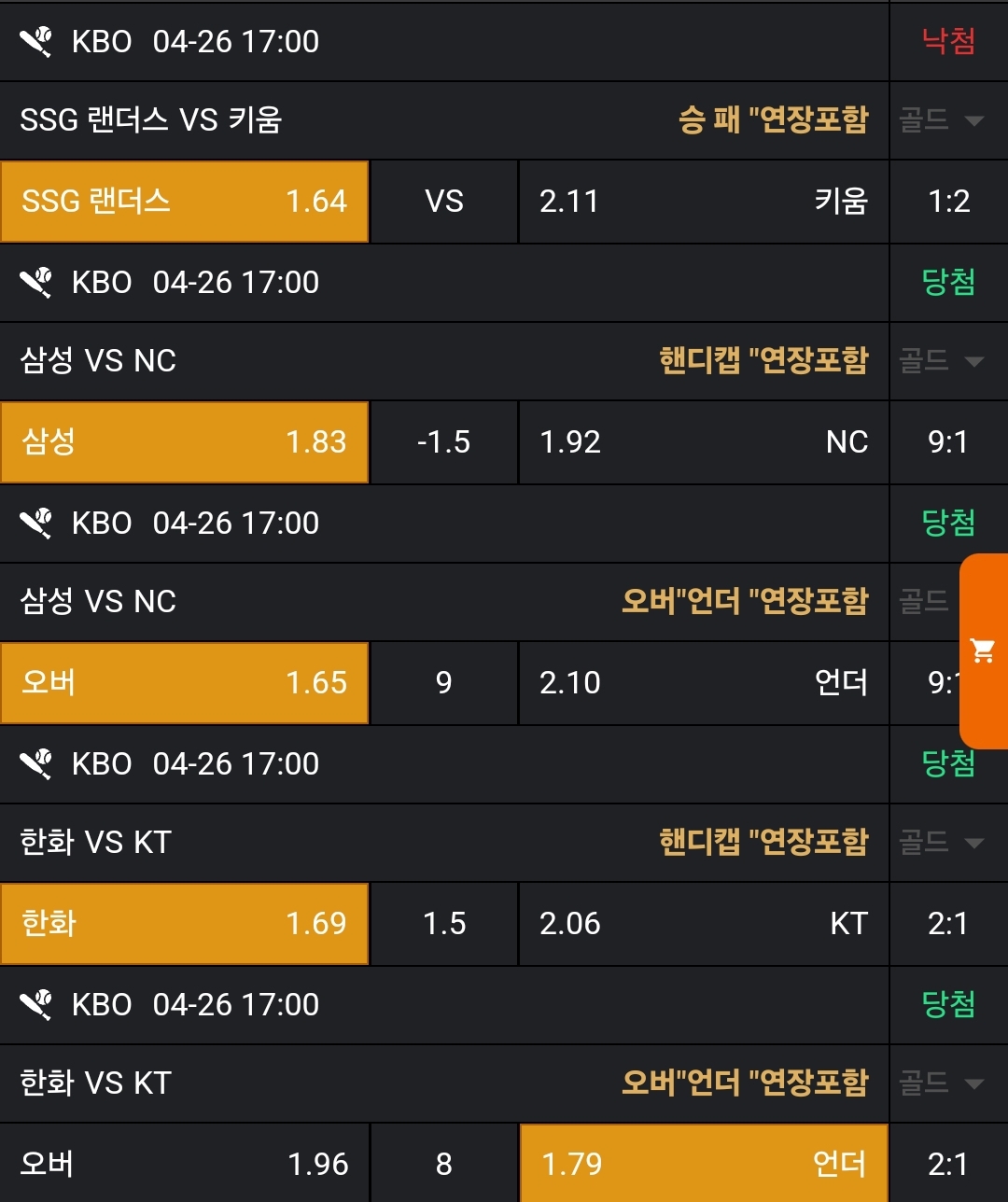Select 키움 at odds 2.11
The height and width of the screenshot is (1202, 1008).
pos(704,202)
